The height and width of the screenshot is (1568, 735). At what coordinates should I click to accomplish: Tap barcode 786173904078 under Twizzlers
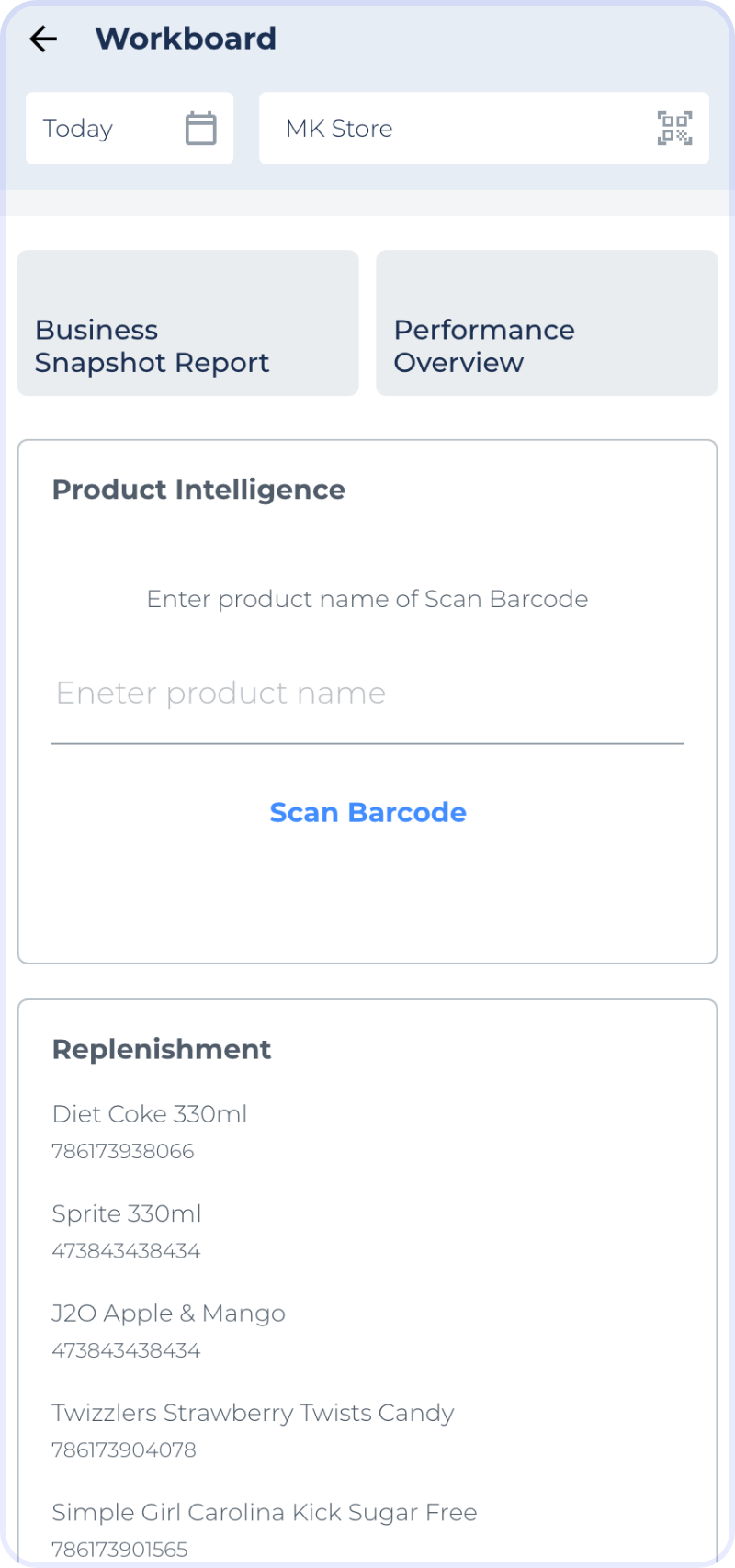click(x=124, y=1450)
